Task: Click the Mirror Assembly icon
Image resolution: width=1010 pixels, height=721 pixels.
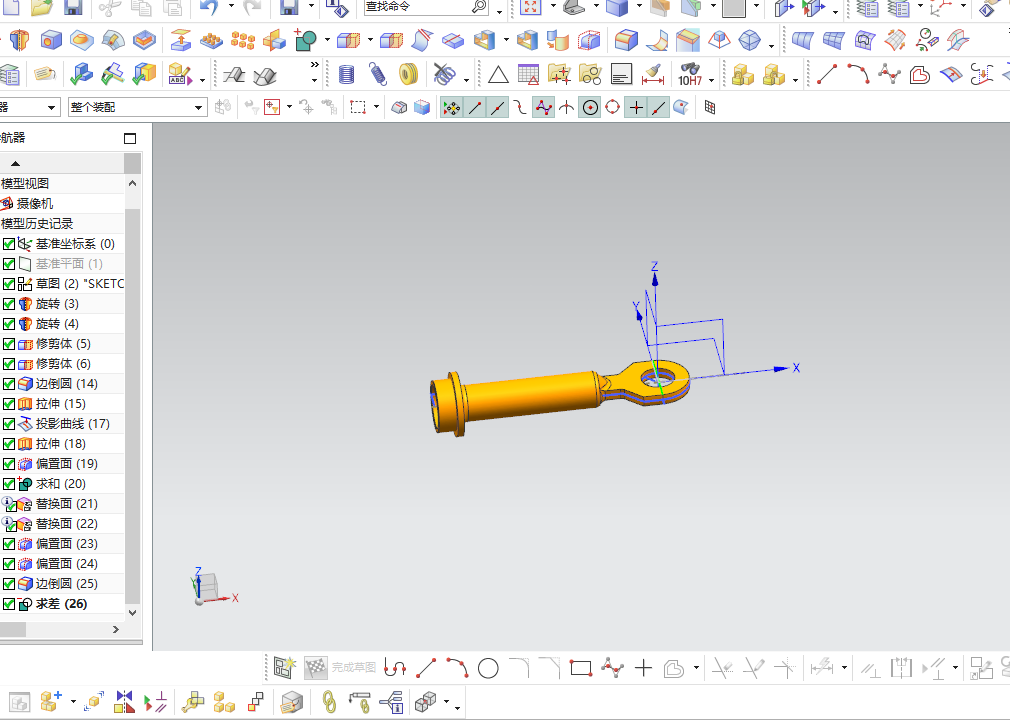Action: [124, 702]
